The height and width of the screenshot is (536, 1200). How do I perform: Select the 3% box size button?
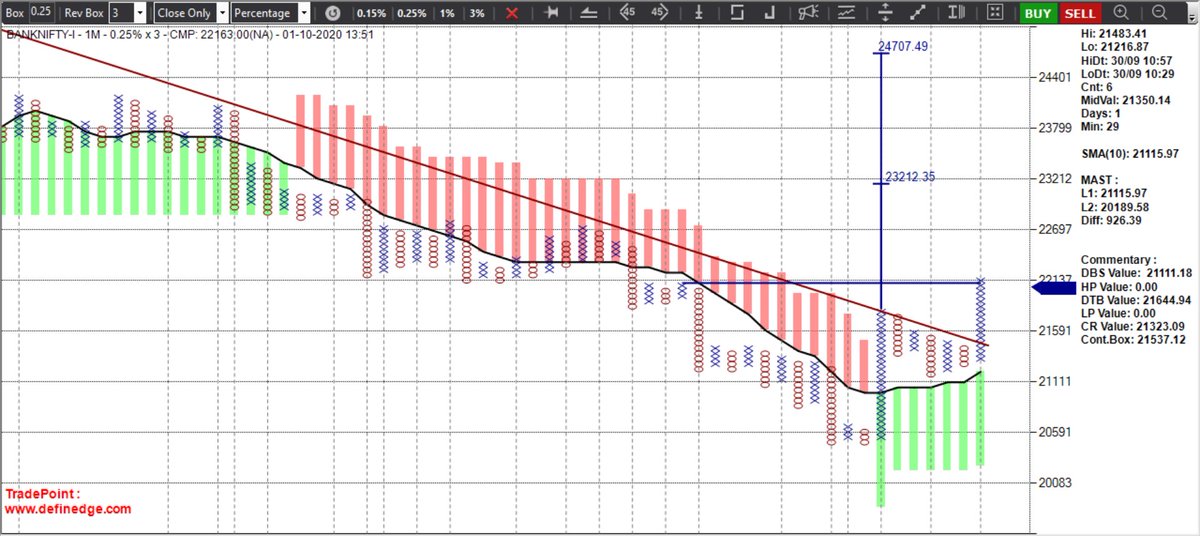pyautogui.click(x=477, y=13)
